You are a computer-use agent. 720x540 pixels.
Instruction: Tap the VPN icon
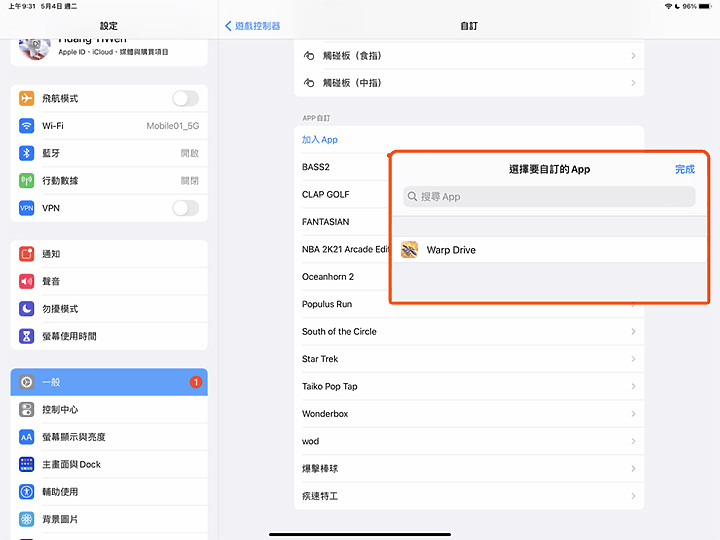tap(26, 208)
